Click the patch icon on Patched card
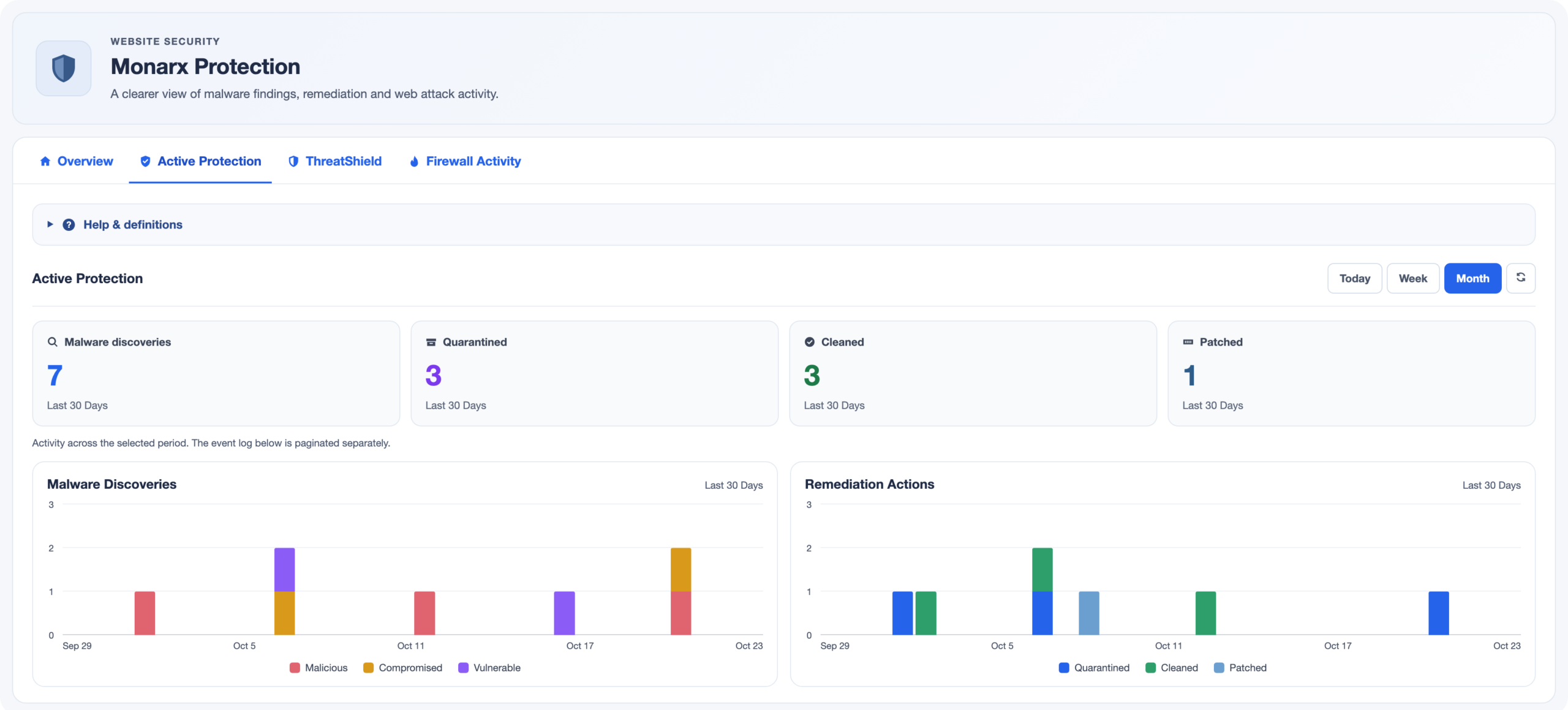This screenshot has height=710, width=1568. pos(1188,342)
